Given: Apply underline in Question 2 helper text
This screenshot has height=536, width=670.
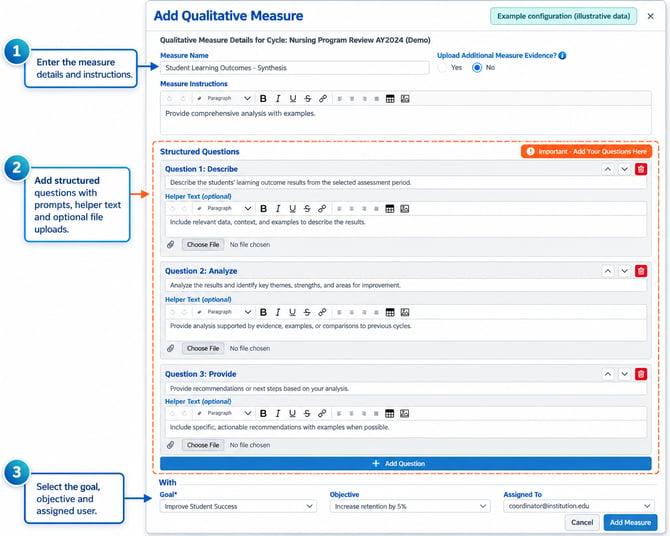Looking at the screenshot, I should [x=292, y=312].
